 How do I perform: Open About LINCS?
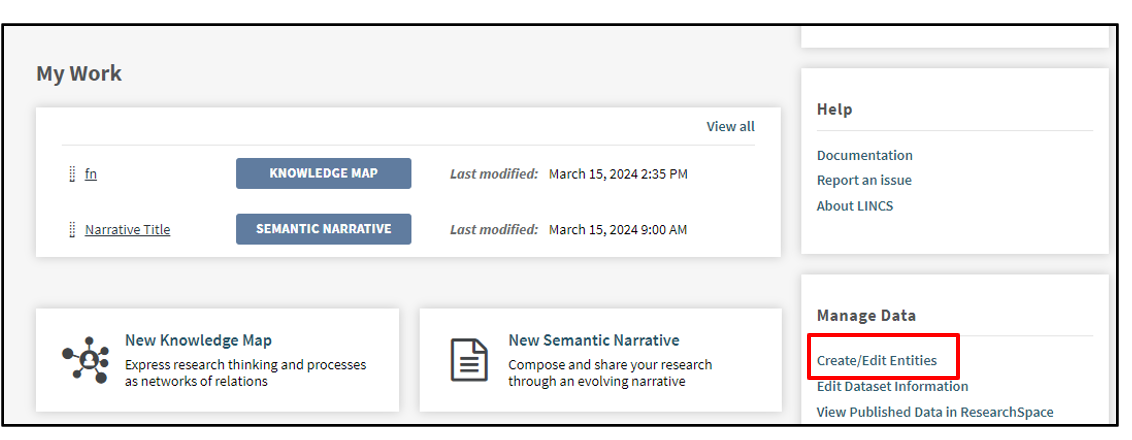click(855, 206)
